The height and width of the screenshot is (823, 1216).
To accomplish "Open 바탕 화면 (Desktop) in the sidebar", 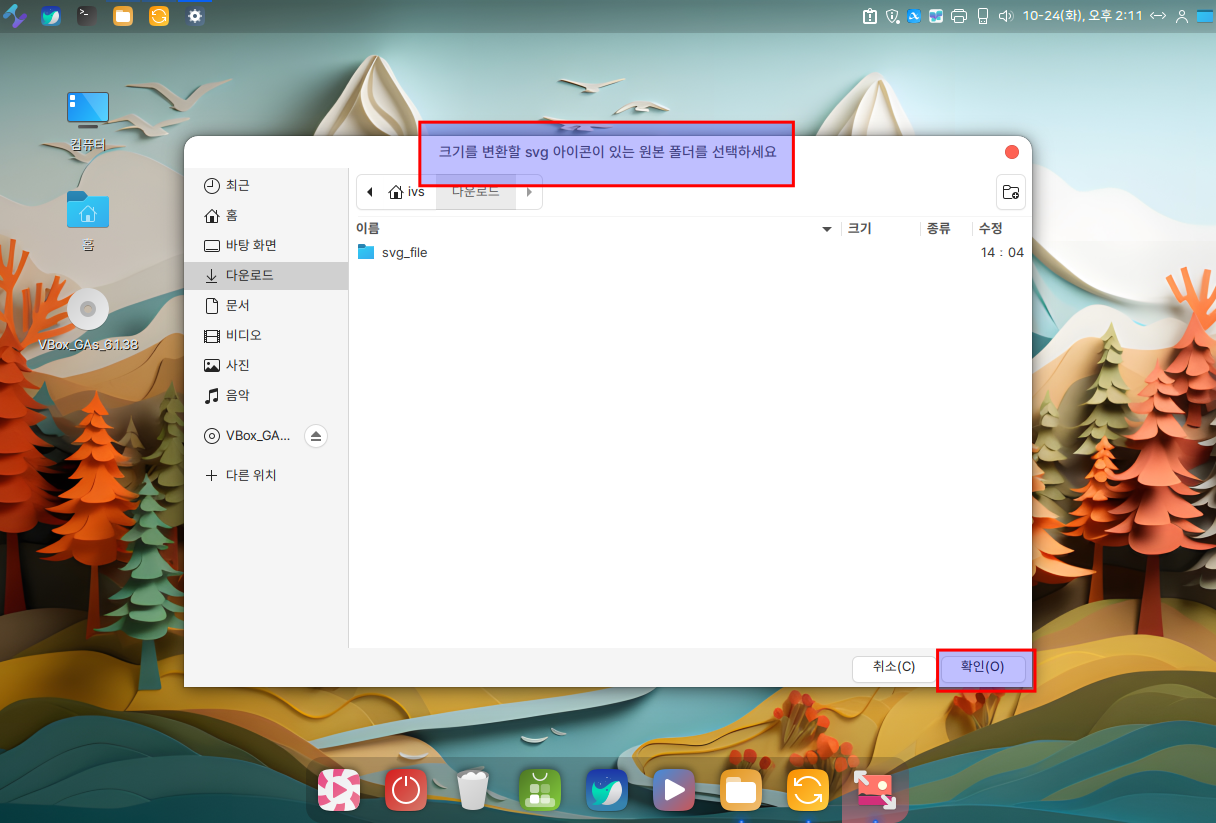I will [266, 246].
